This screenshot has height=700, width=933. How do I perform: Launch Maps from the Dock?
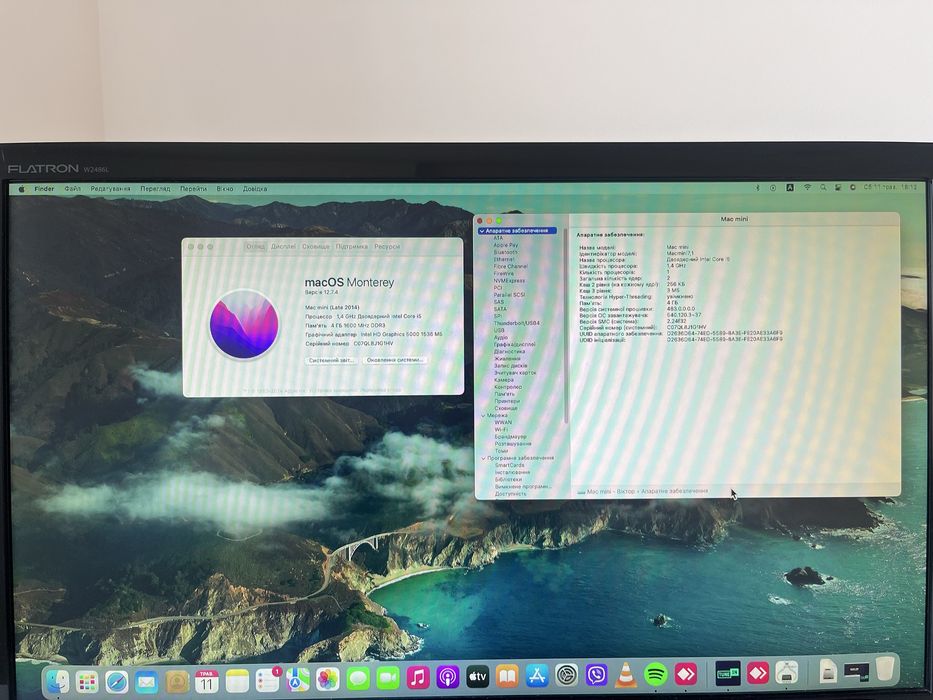(x=298, y=680)
